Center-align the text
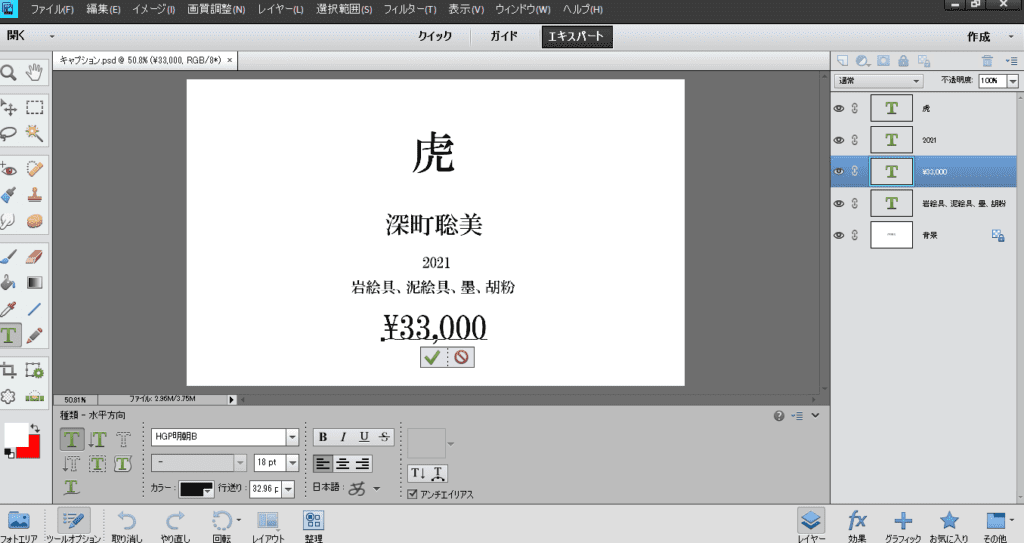 344,463
